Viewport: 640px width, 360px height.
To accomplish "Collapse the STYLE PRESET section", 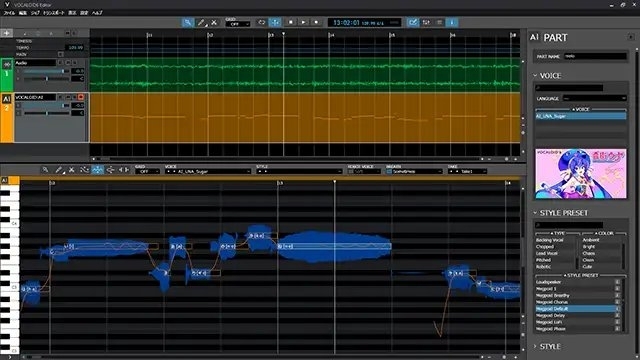I will (x=535, y=213).
